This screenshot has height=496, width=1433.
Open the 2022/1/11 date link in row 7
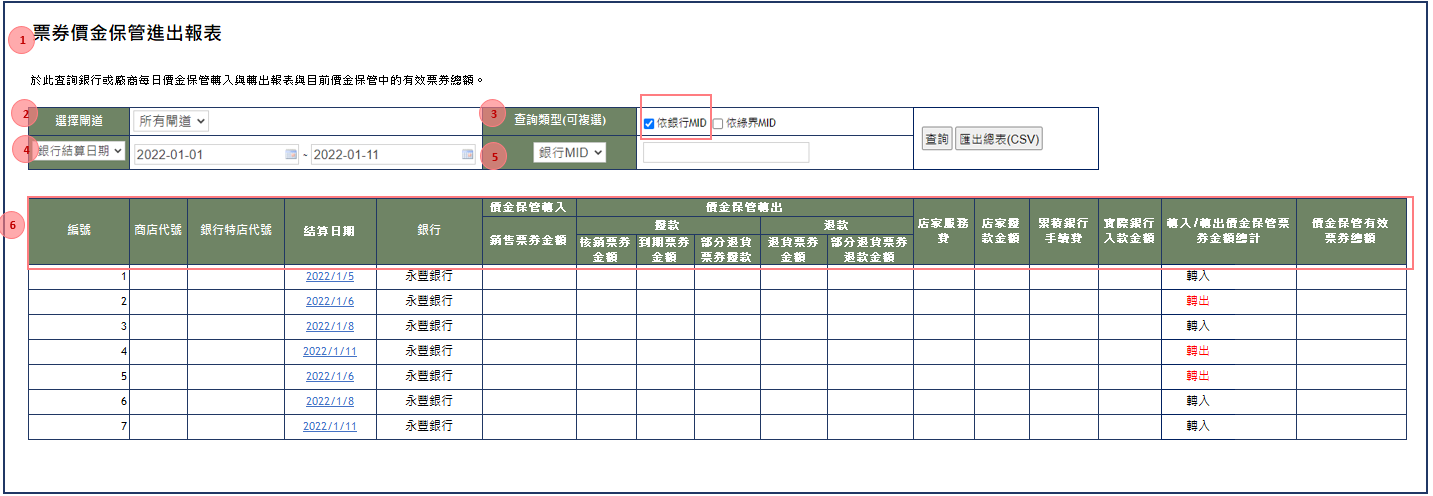[x=330, y=426]
